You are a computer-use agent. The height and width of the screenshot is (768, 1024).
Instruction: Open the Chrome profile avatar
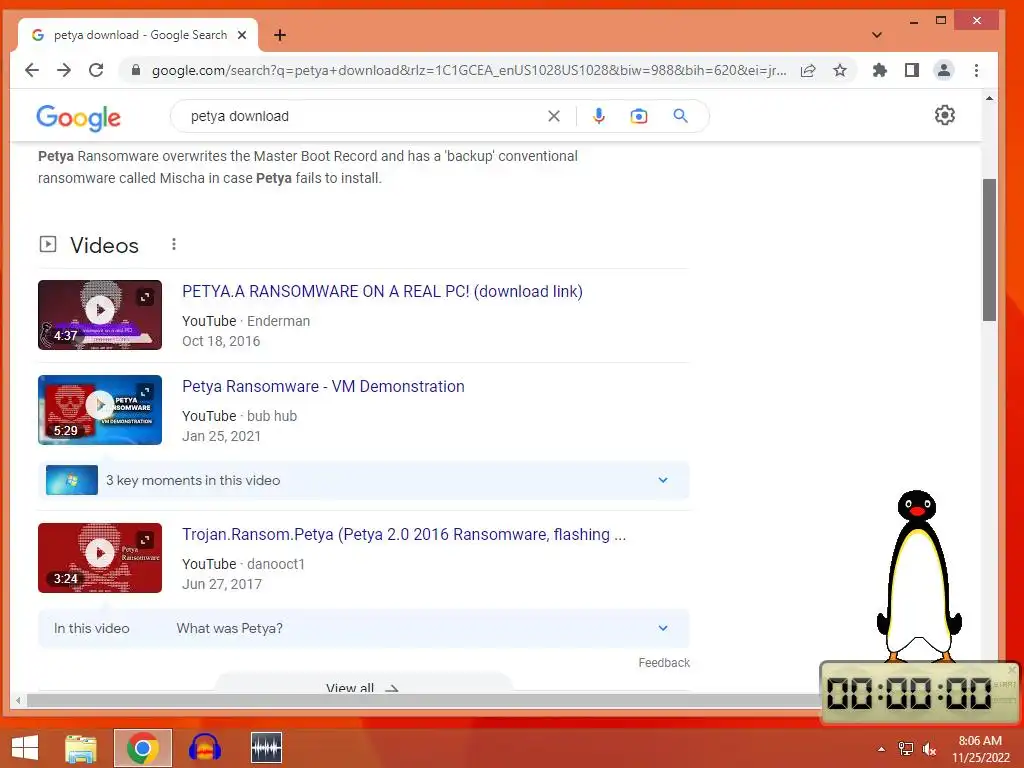click(944, 70)
